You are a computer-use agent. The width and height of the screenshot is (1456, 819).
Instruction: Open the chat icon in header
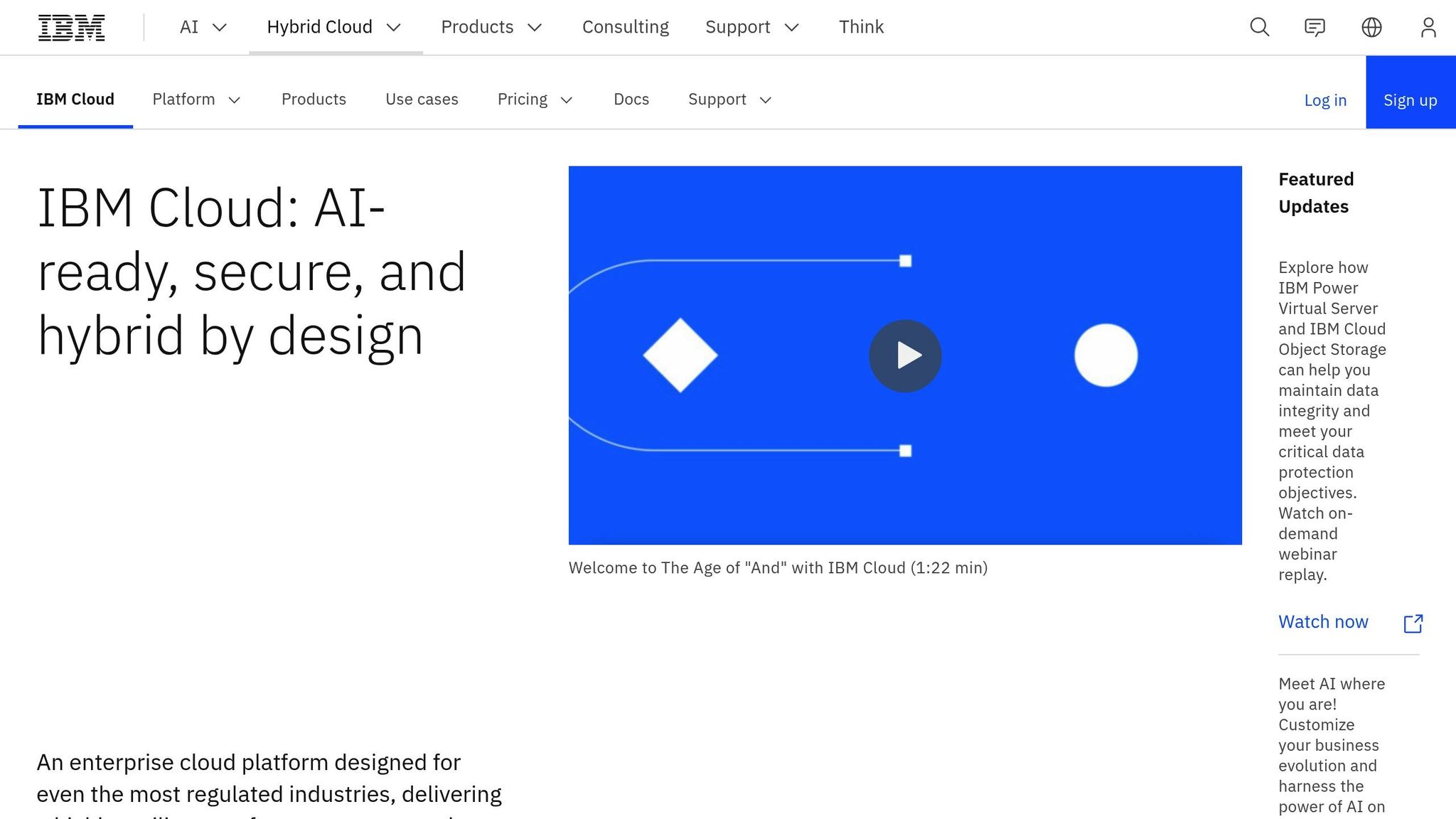tap(1315, 27)
